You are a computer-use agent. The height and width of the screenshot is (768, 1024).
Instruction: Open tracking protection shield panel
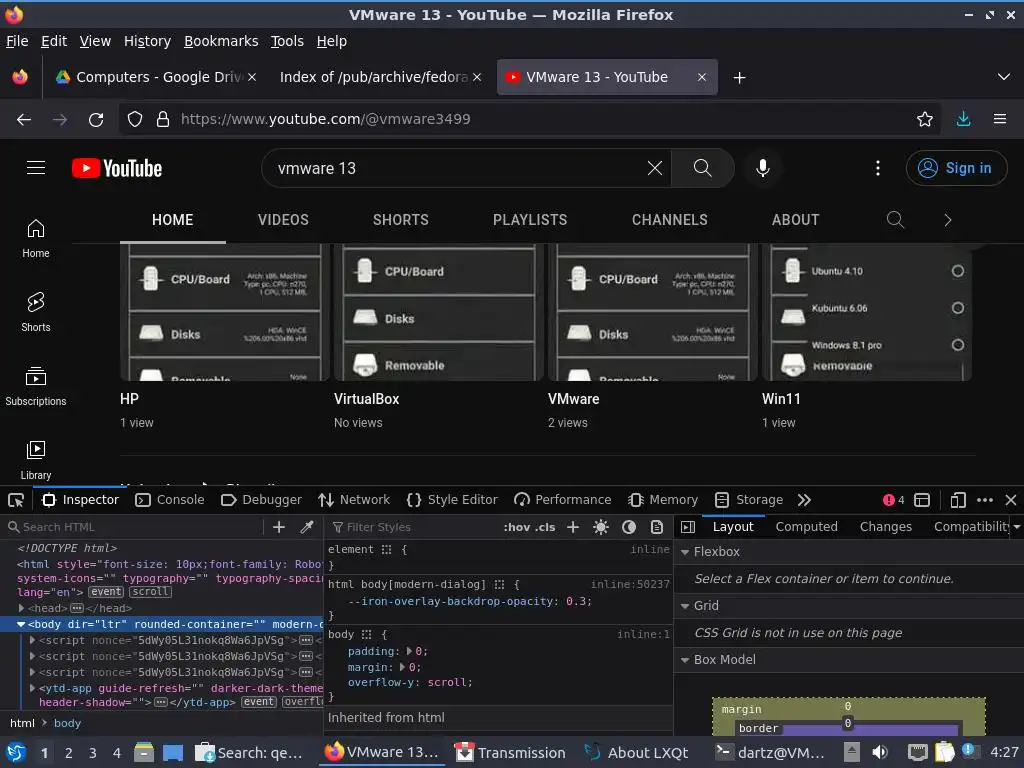point(135,119)
